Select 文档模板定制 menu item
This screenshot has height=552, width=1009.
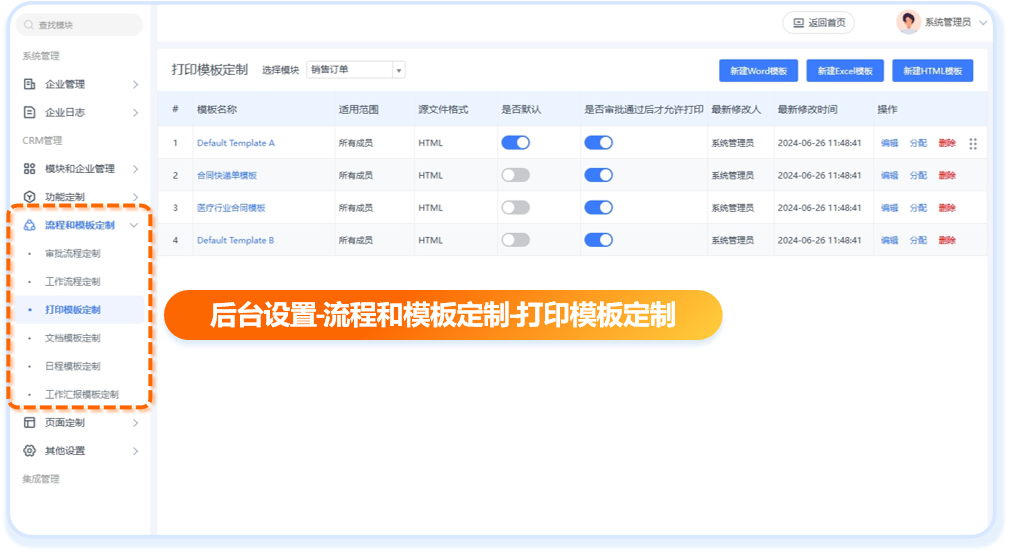point(72,338)
